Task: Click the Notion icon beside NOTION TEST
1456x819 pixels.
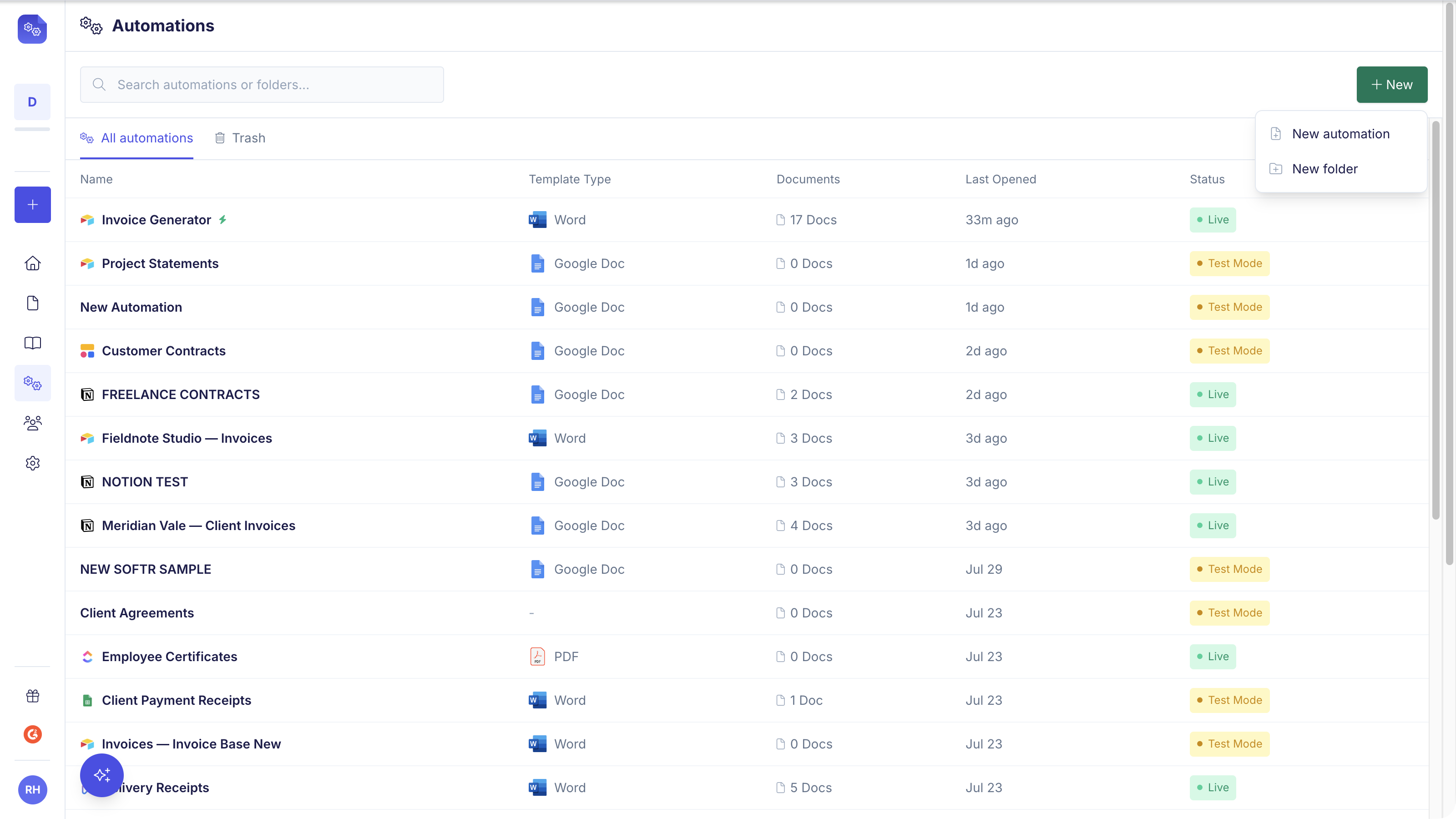Action: tap(87, 482)
